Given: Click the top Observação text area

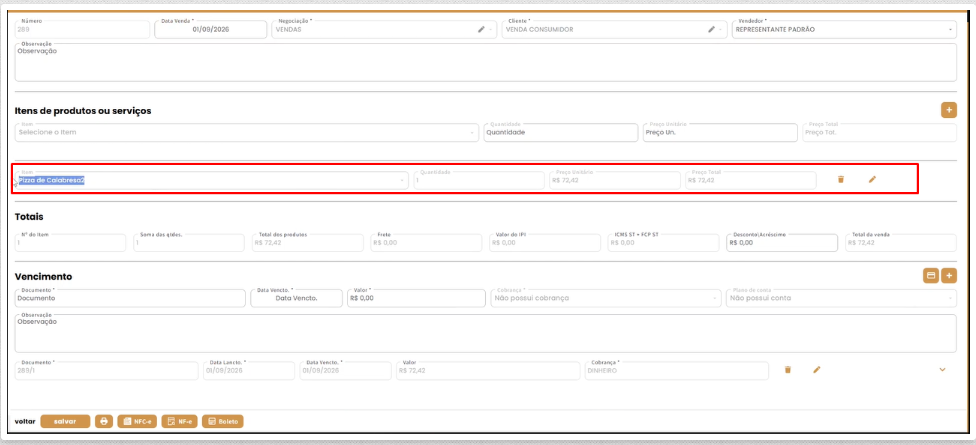Looking at the screenshot, I should coord(486,62).
